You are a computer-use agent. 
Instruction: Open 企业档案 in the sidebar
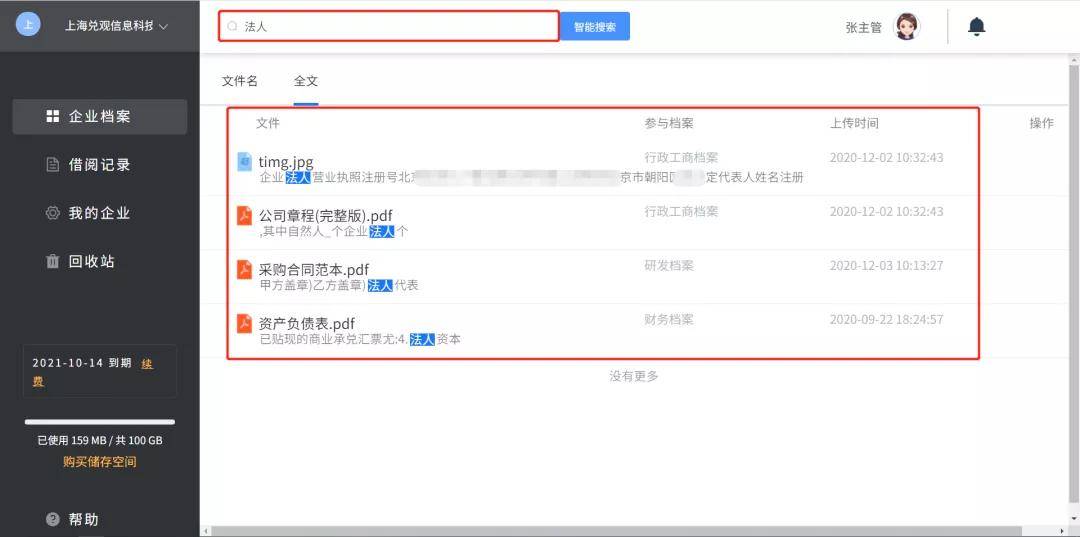click(x=100, y=116)
